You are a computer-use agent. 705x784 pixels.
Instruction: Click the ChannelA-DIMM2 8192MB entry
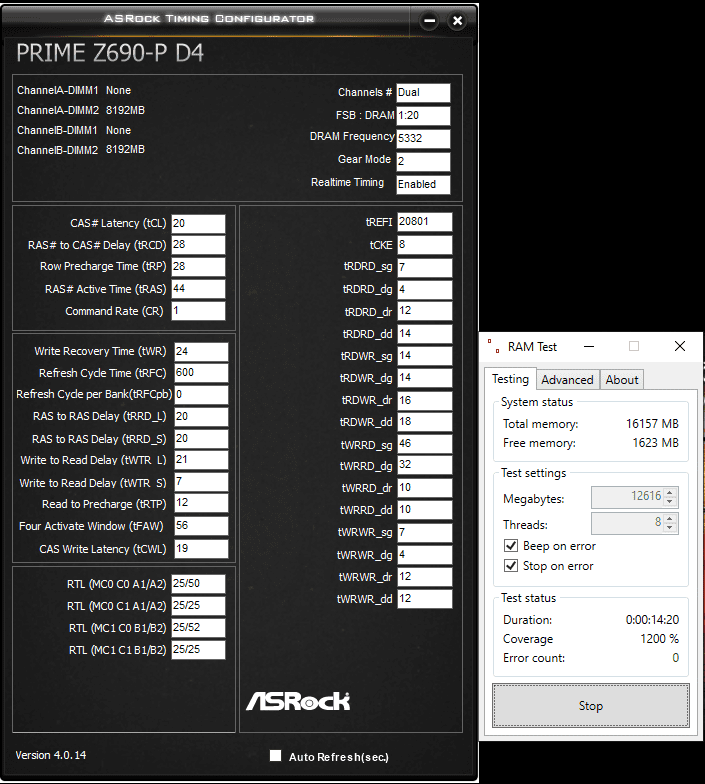(81, 110)
